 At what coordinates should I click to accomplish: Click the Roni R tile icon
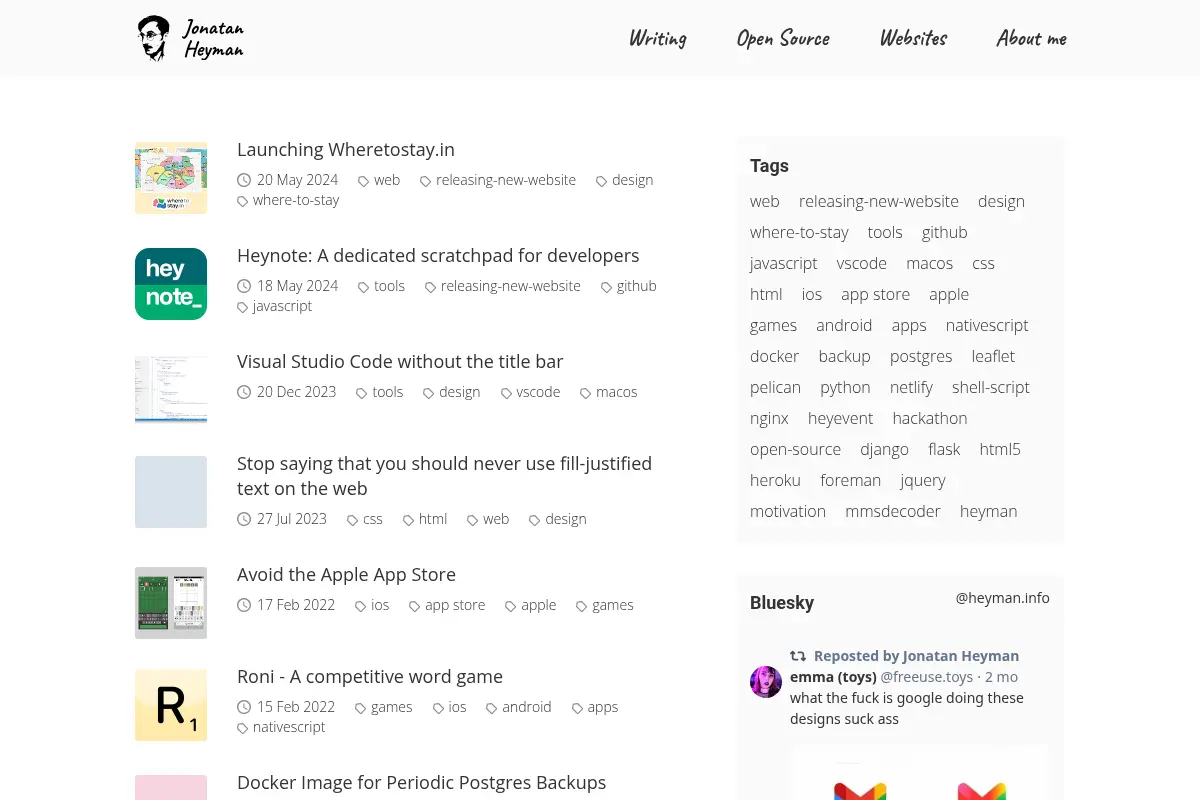click(x=171, y=705)
